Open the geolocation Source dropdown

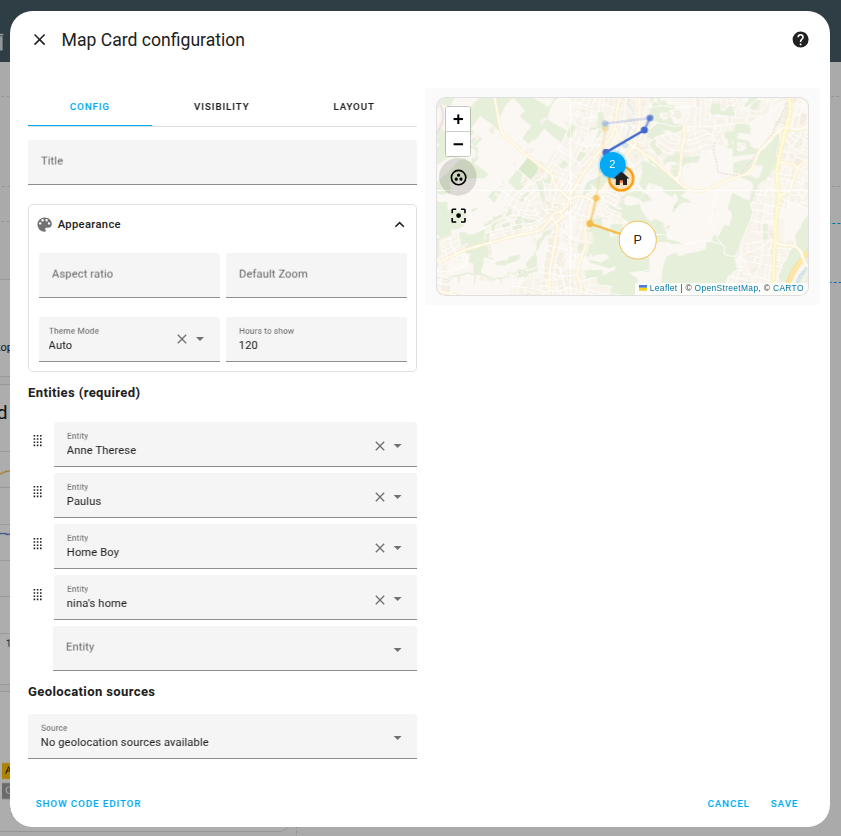click(x=397, y=737)
